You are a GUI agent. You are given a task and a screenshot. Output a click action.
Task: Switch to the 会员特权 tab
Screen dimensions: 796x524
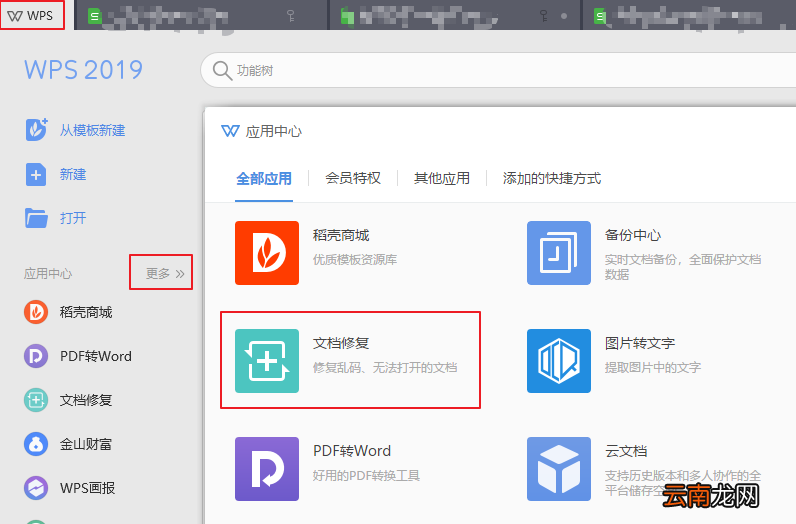tap(353, 178)
